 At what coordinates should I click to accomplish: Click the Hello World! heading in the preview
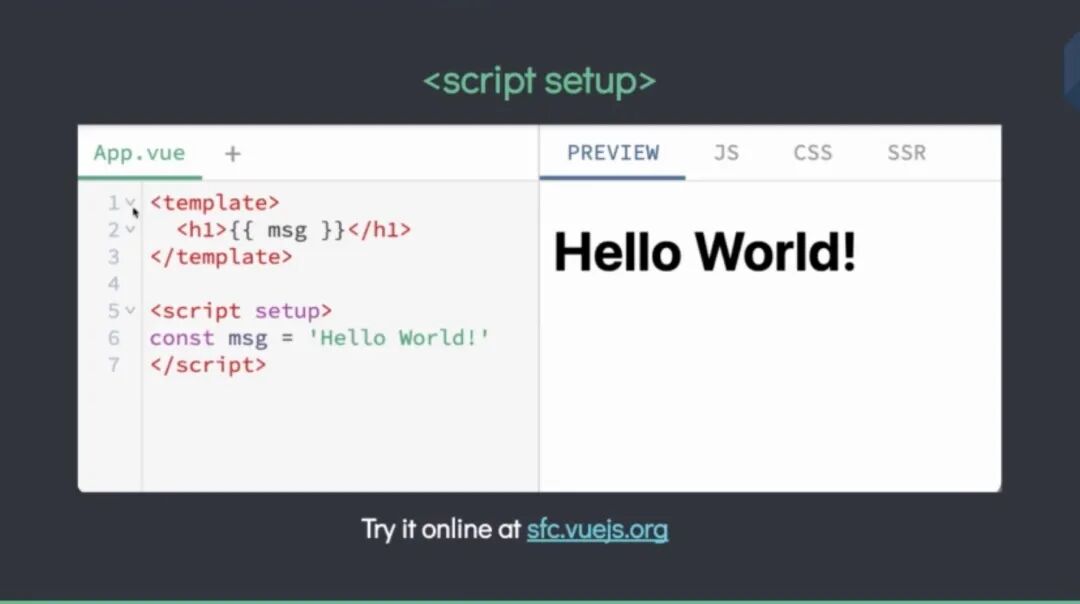pyautogui.click(x=704, y=250)
